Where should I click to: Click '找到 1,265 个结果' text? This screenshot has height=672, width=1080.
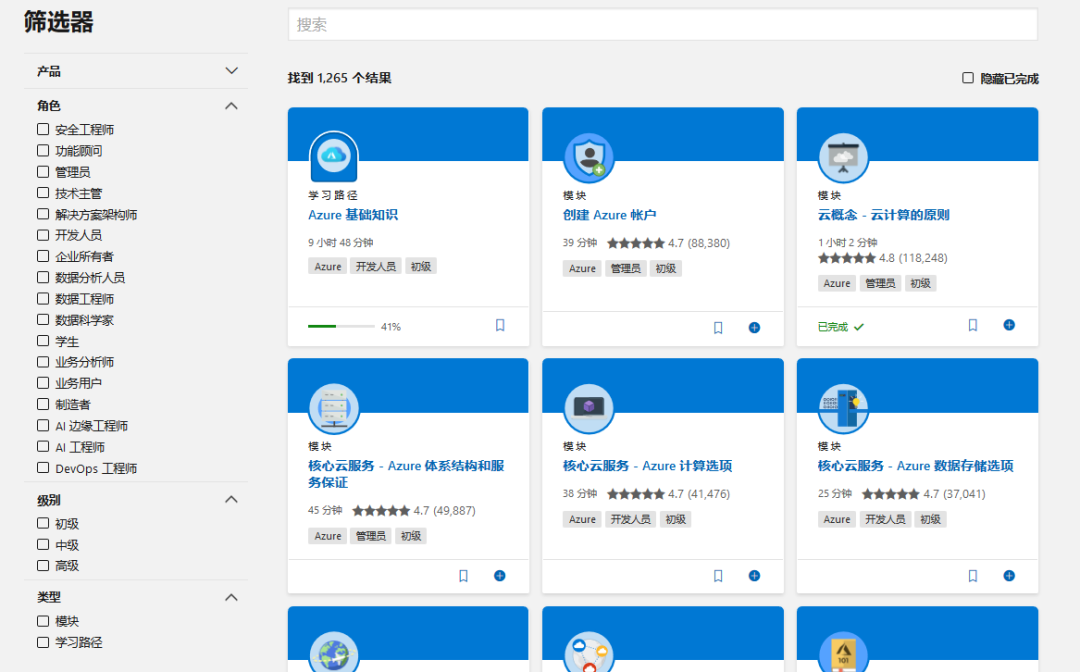(340, 78)
